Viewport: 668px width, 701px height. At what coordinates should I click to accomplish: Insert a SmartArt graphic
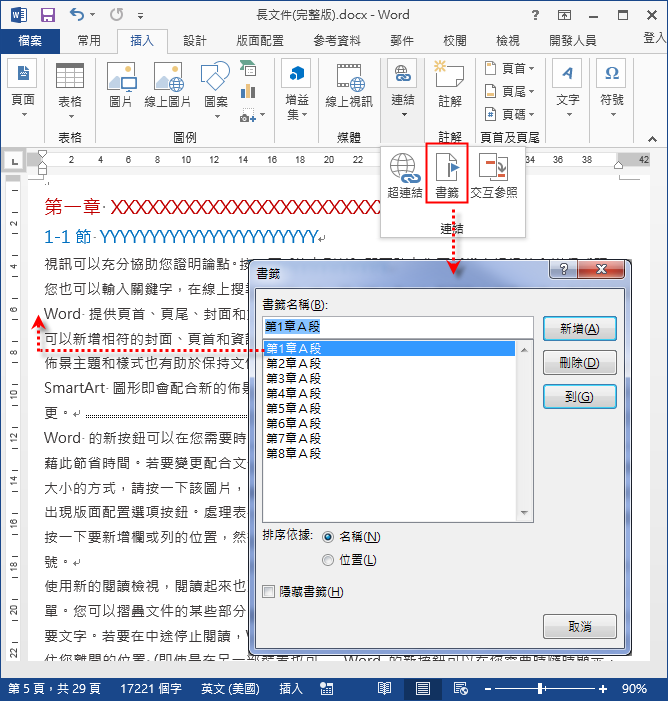point(248,68)
